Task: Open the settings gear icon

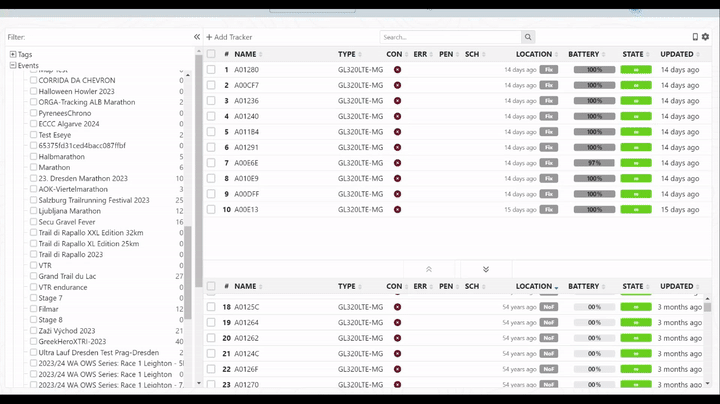Action: [x=705, y=37]
